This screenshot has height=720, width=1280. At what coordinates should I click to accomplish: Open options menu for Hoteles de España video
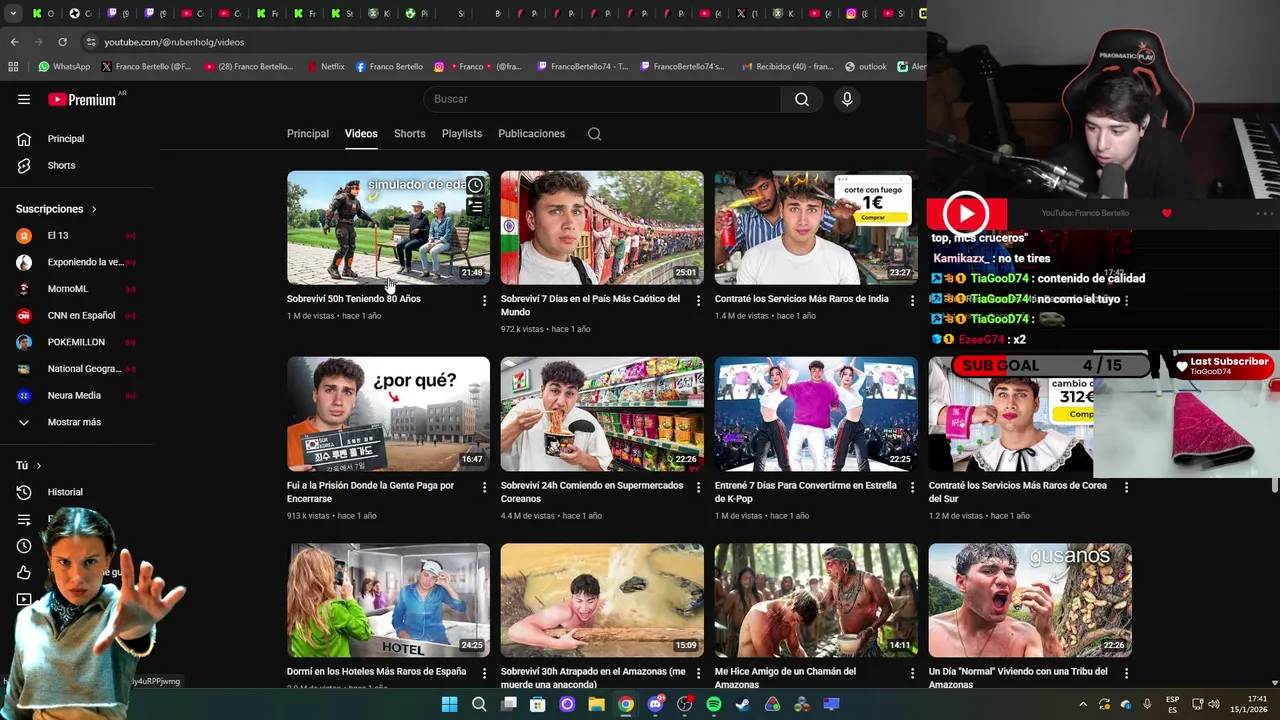[x=484, y=674]
